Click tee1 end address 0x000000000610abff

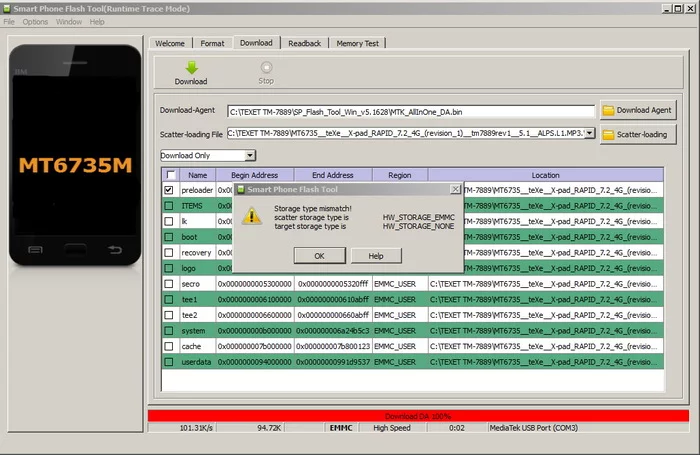[x=333, y=300]
